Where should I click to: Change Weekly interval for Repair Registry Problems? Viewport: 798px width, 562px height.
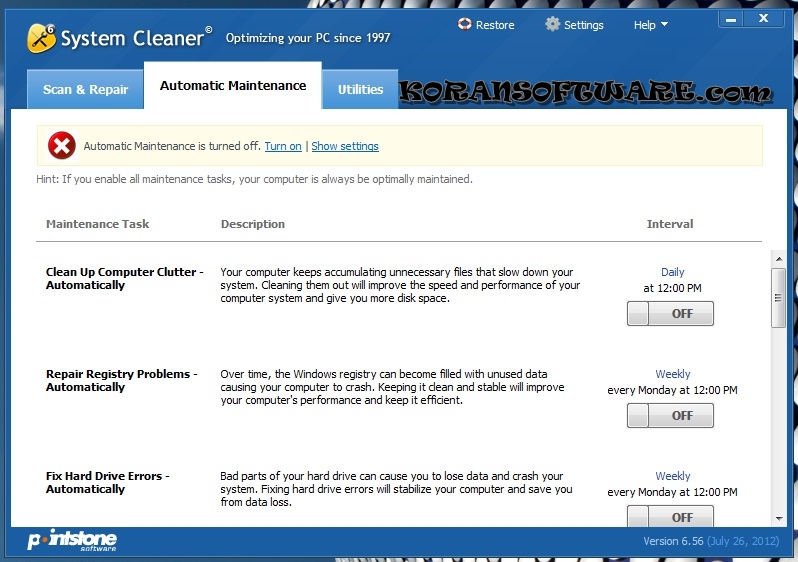(672, 374)
